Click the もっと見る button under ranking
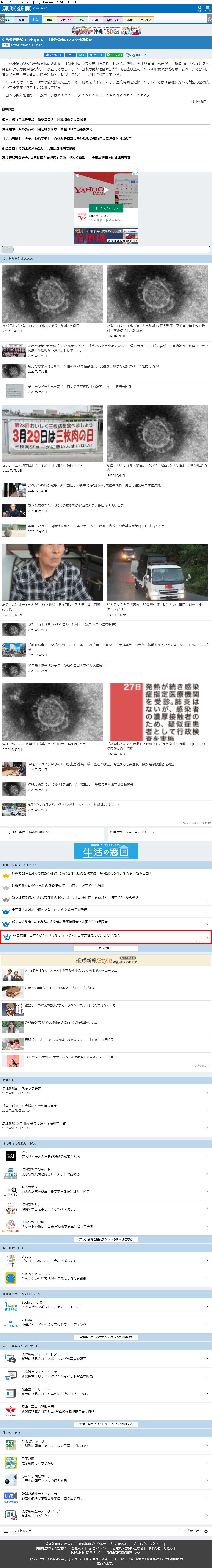 [x=106, y=948]
